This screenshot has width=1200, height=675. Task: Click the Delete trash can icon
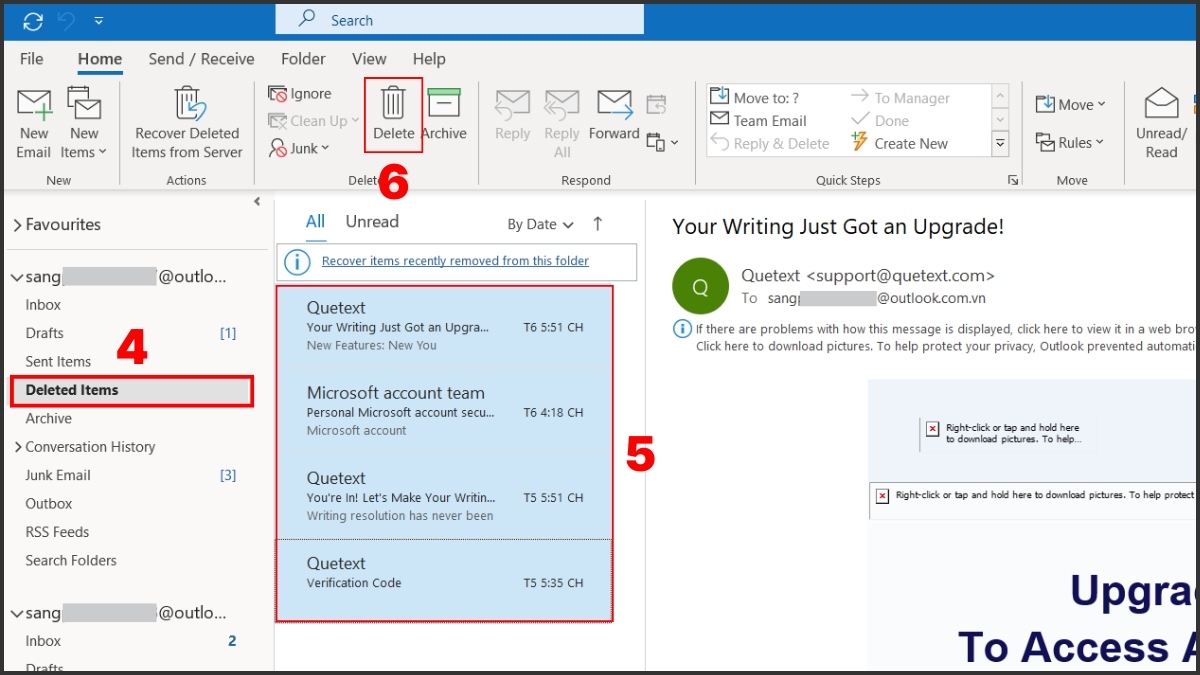point(393,103)
